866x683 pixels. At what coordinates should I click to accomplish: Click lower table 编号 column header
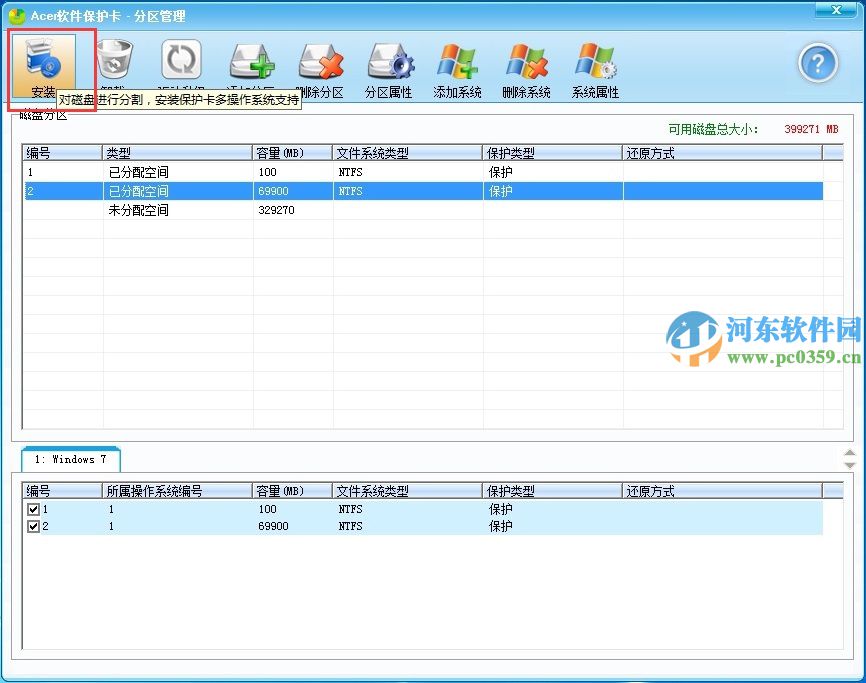point(62,491)
